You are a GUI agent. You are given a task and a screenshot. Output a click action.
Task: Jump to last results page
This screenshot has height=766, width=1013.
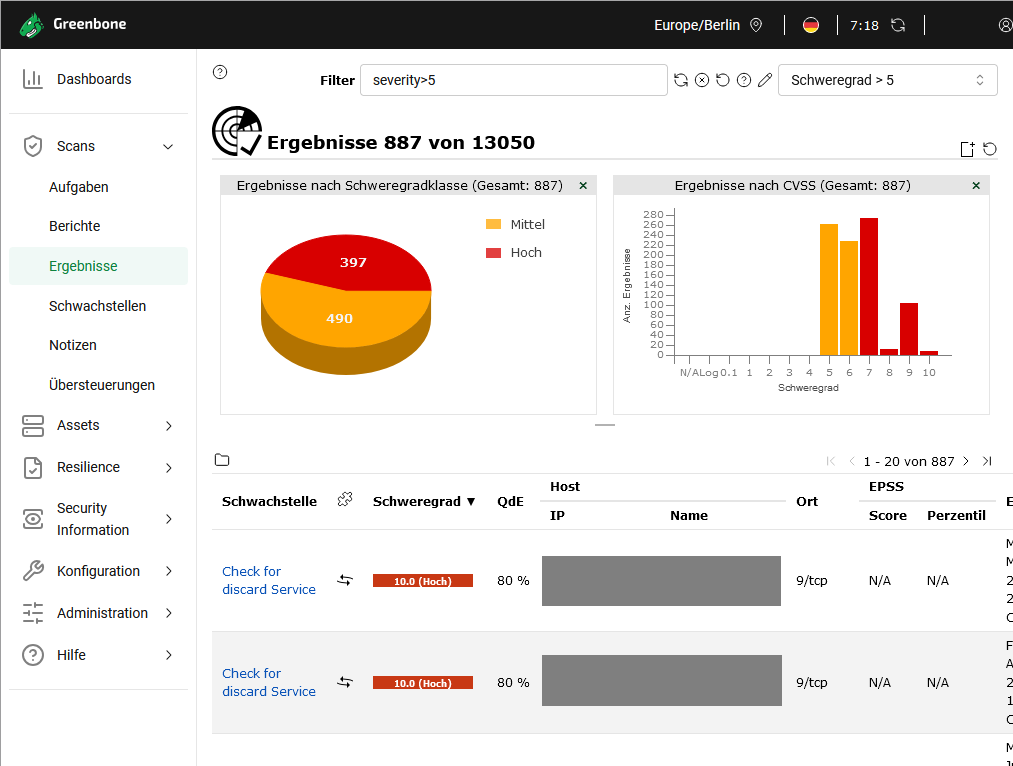click(x=987, y=461)
